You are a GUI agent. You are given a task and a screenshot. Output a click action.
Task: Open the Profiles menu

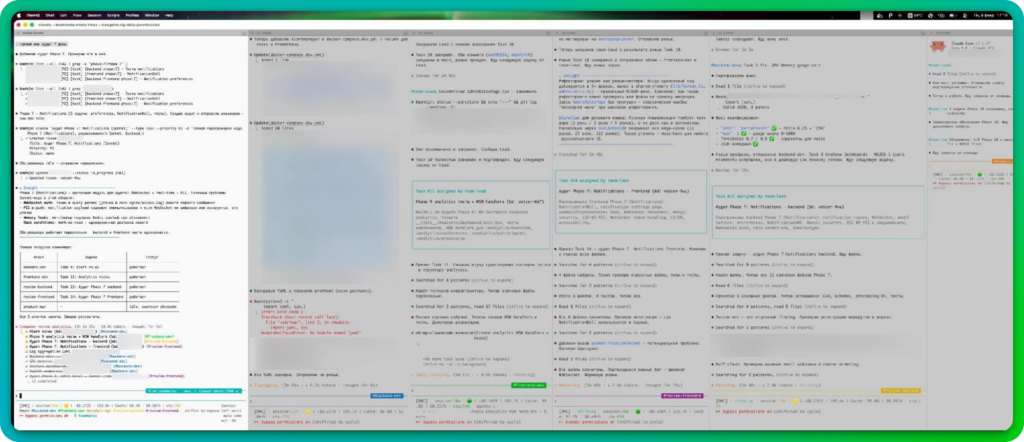133,15
